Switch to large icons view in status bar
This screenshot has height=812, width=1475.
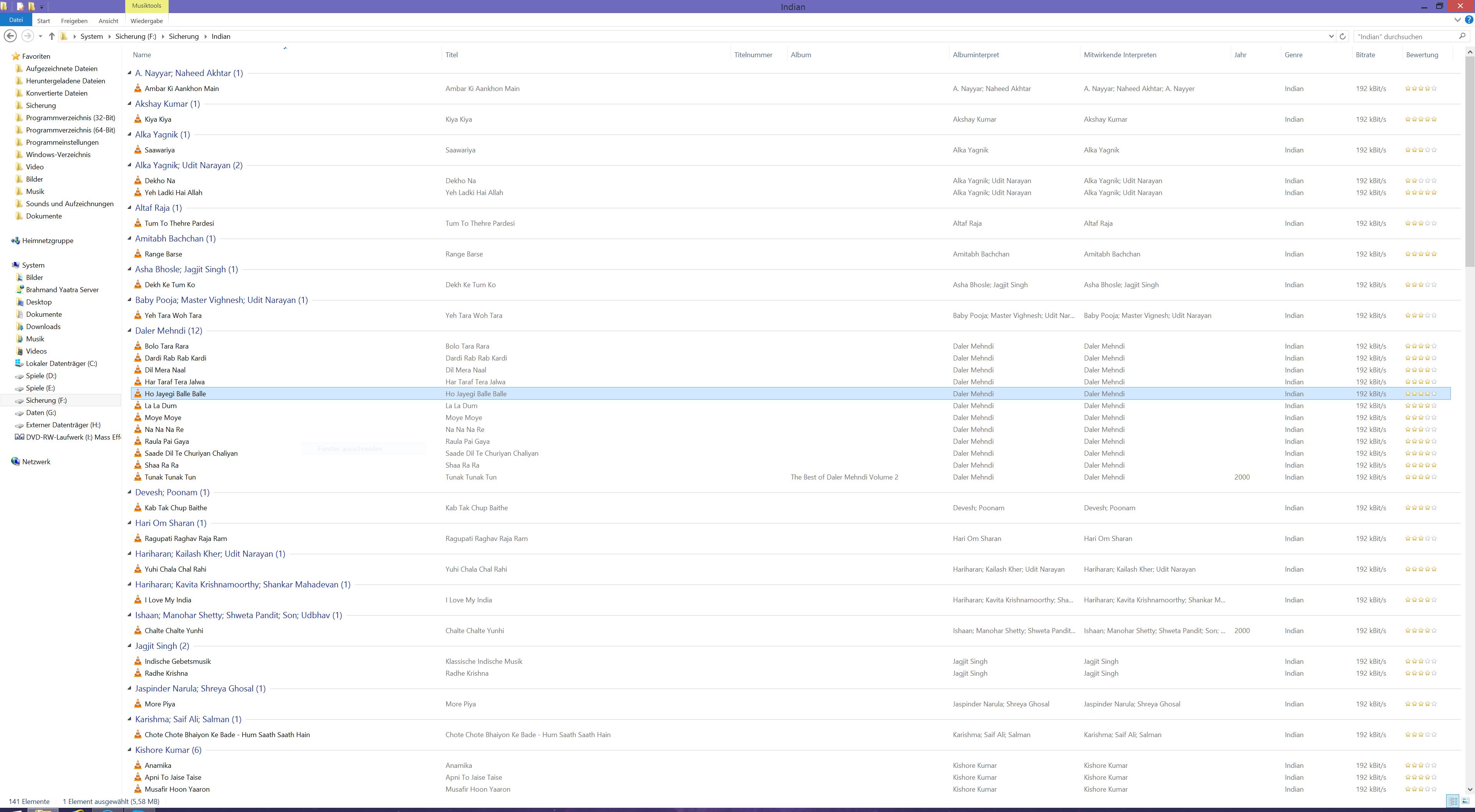tap(1466, 801)
